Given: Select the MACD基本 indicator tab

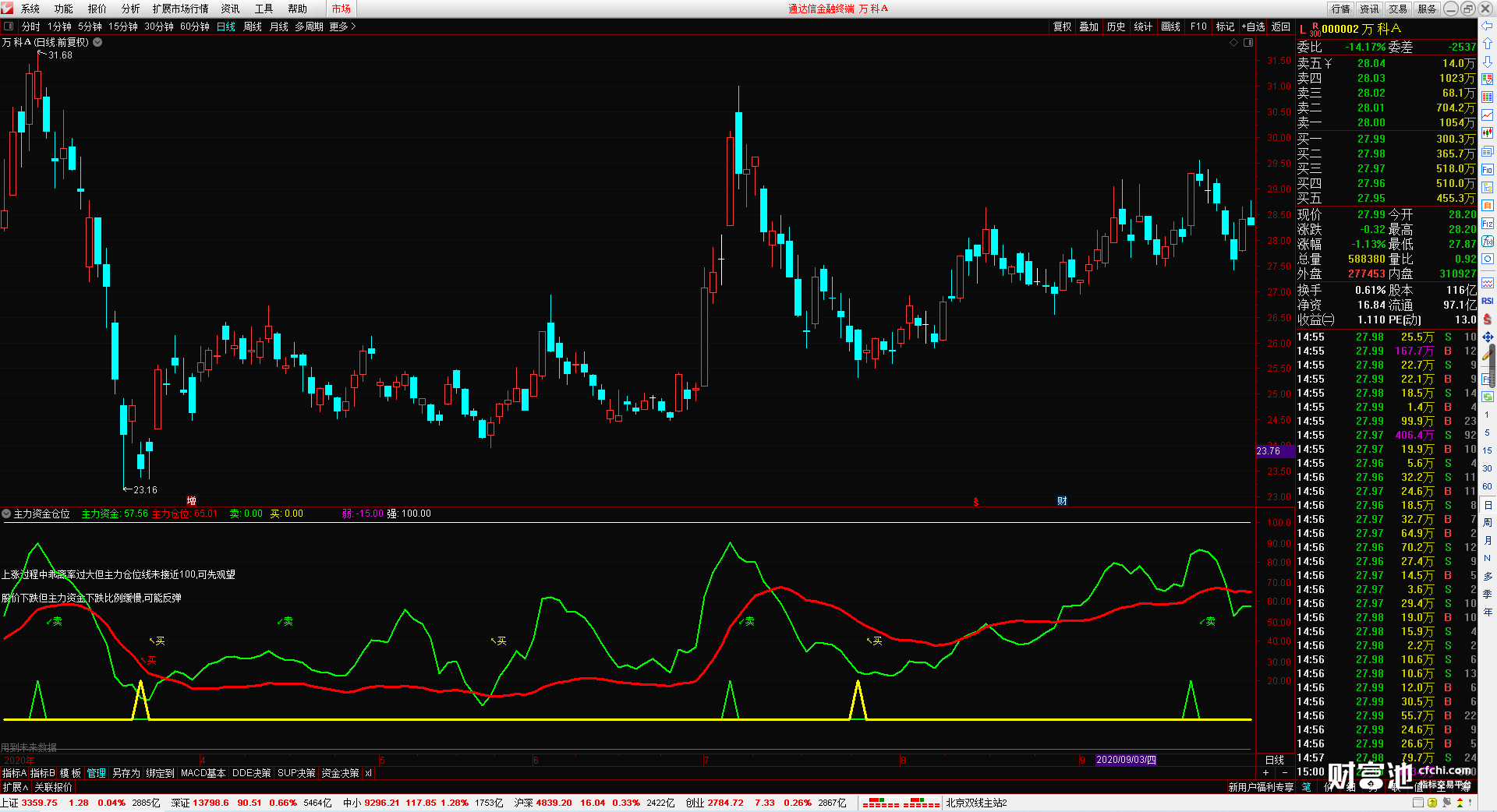Looking at the screenshot, I should pyautogui.click(x=203, y=773).
